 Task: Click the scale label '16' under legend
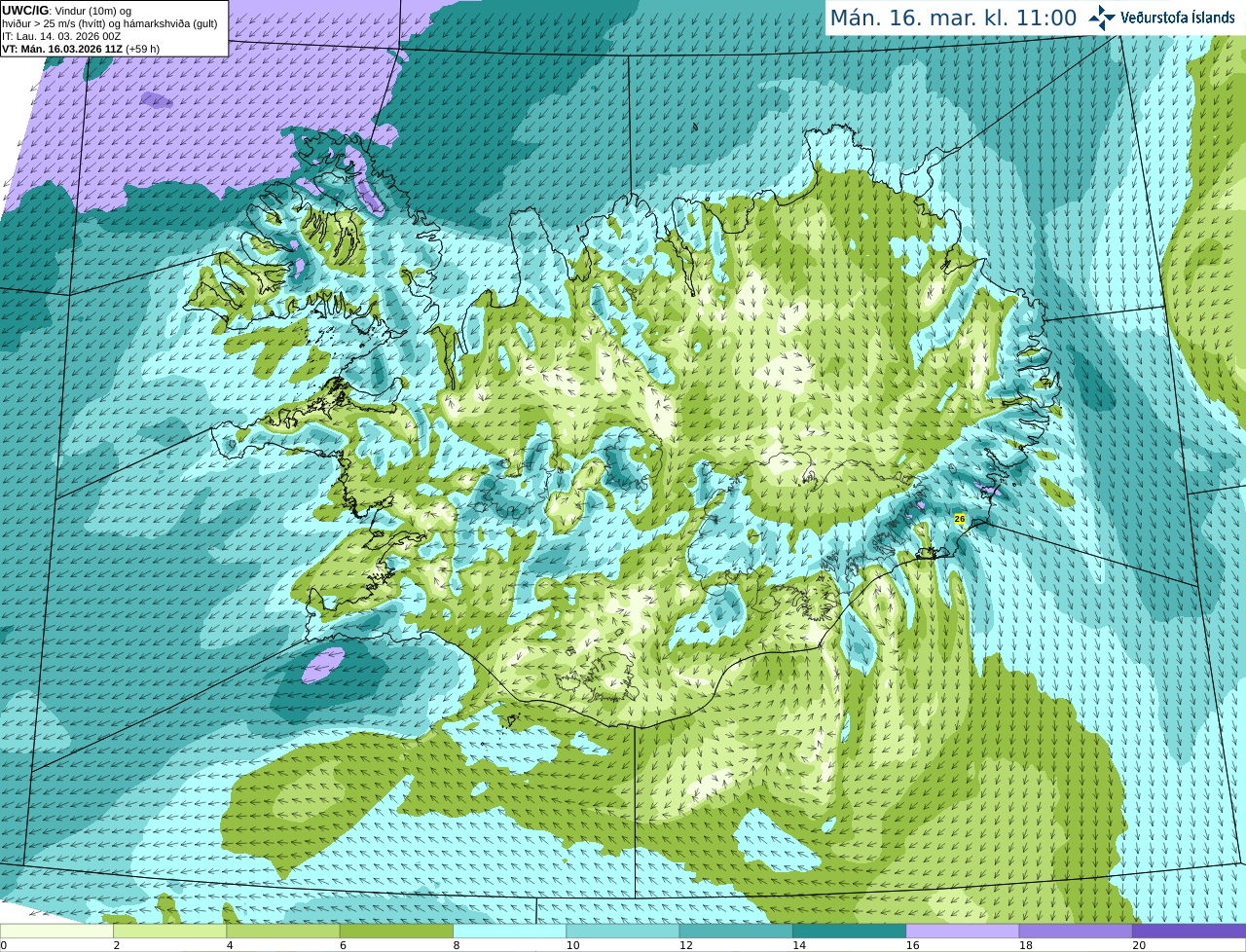click(912, 945)
